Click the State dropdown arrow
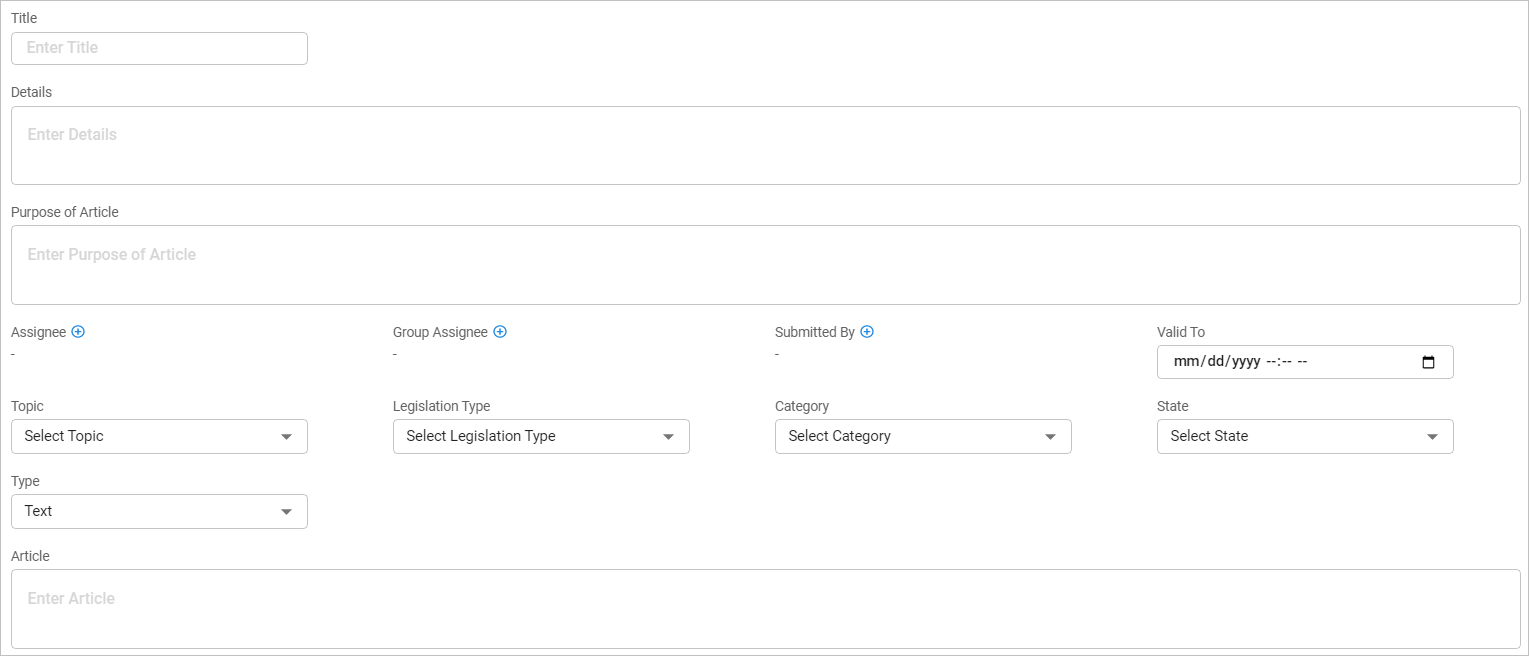1529x656 pixels. [1433, 437]
